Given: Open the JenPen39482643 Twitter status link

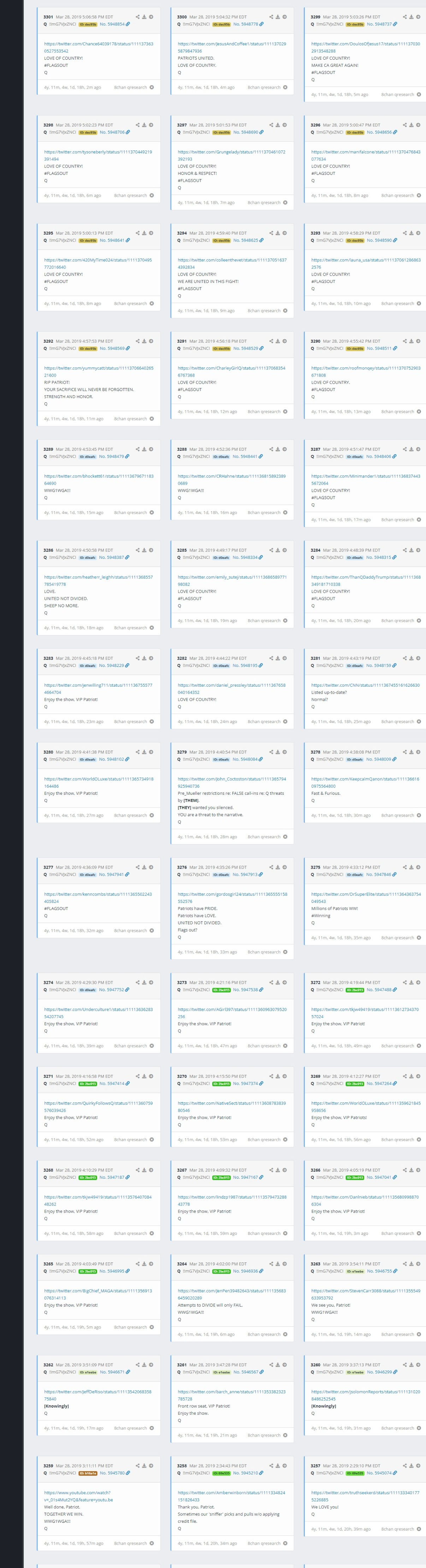Looking at the screenshot, I should (231, 1294).
